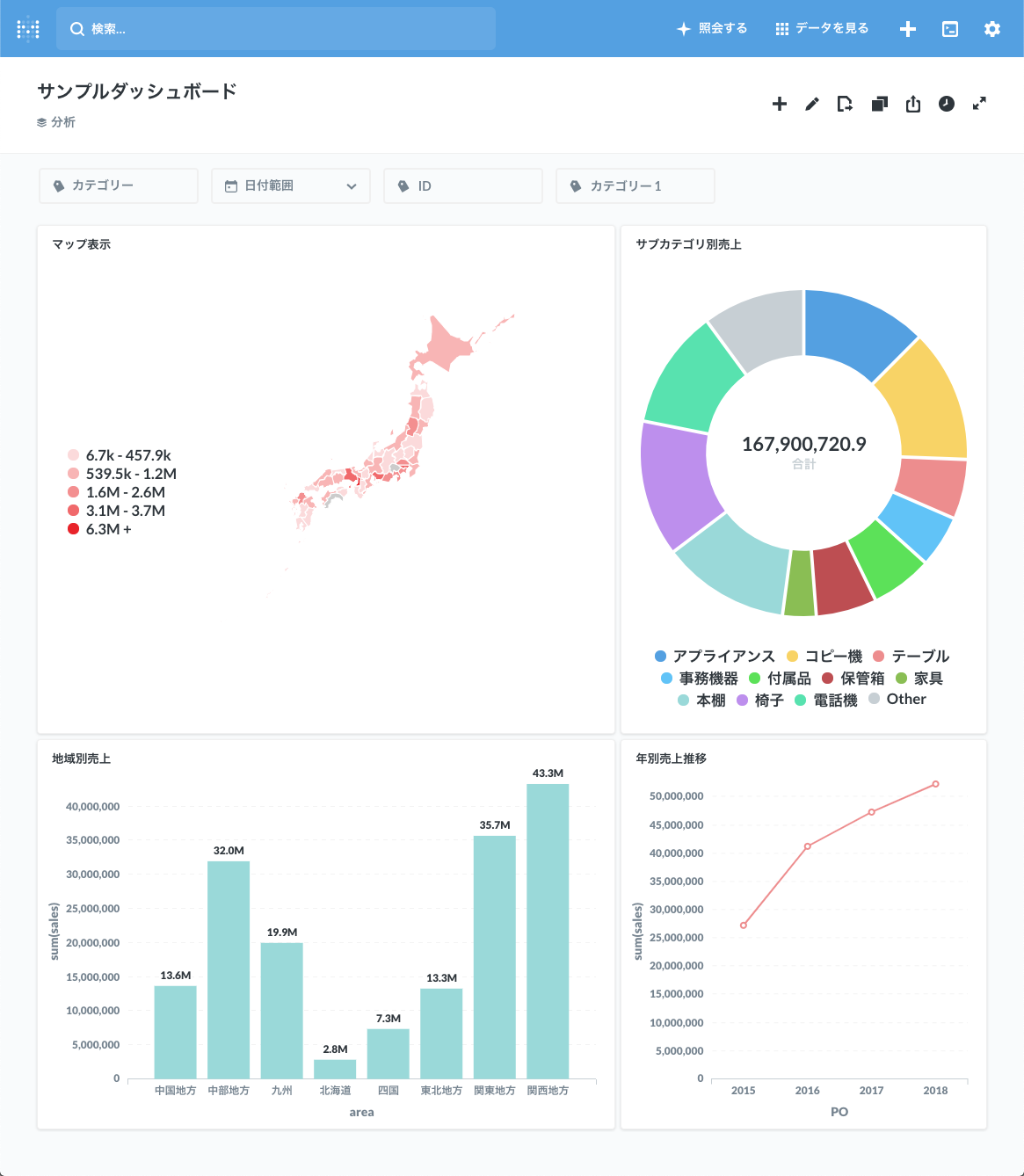
Task: Toggle アプライアンス series in the donut legend
Action: click(723, 656)
